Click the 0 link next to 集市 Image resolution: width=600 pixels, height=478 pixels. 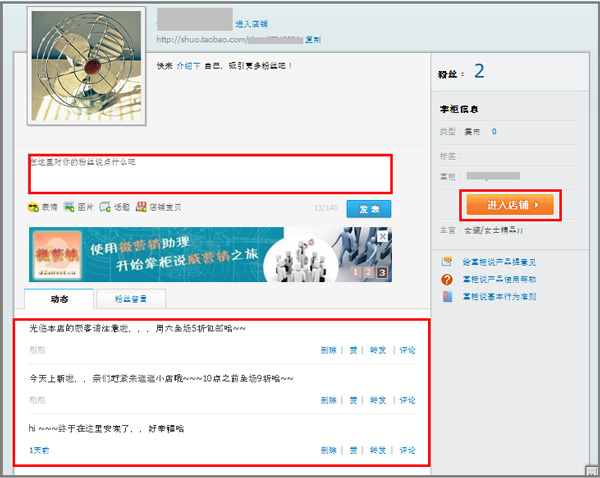tap(494, 132)
